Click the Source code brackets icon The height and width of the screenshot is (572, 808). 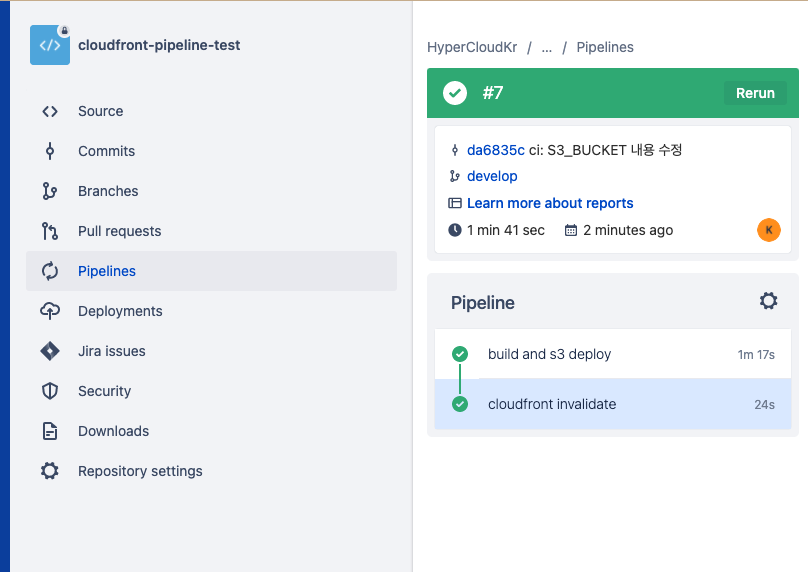[x=50, y=111]
